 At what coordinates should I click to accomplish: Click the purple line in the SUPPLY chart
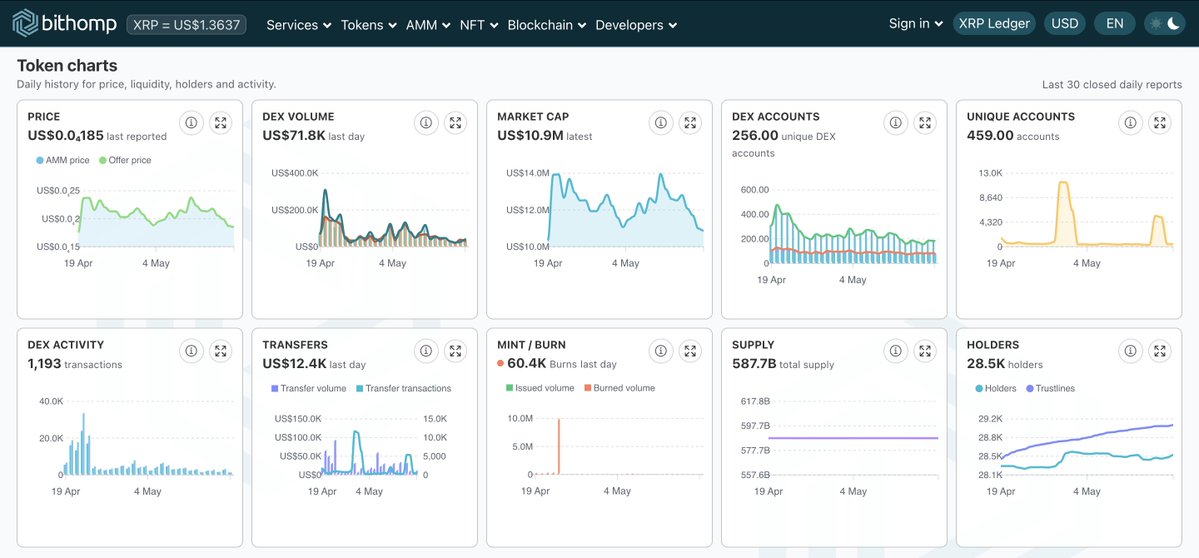pos(853,438)
